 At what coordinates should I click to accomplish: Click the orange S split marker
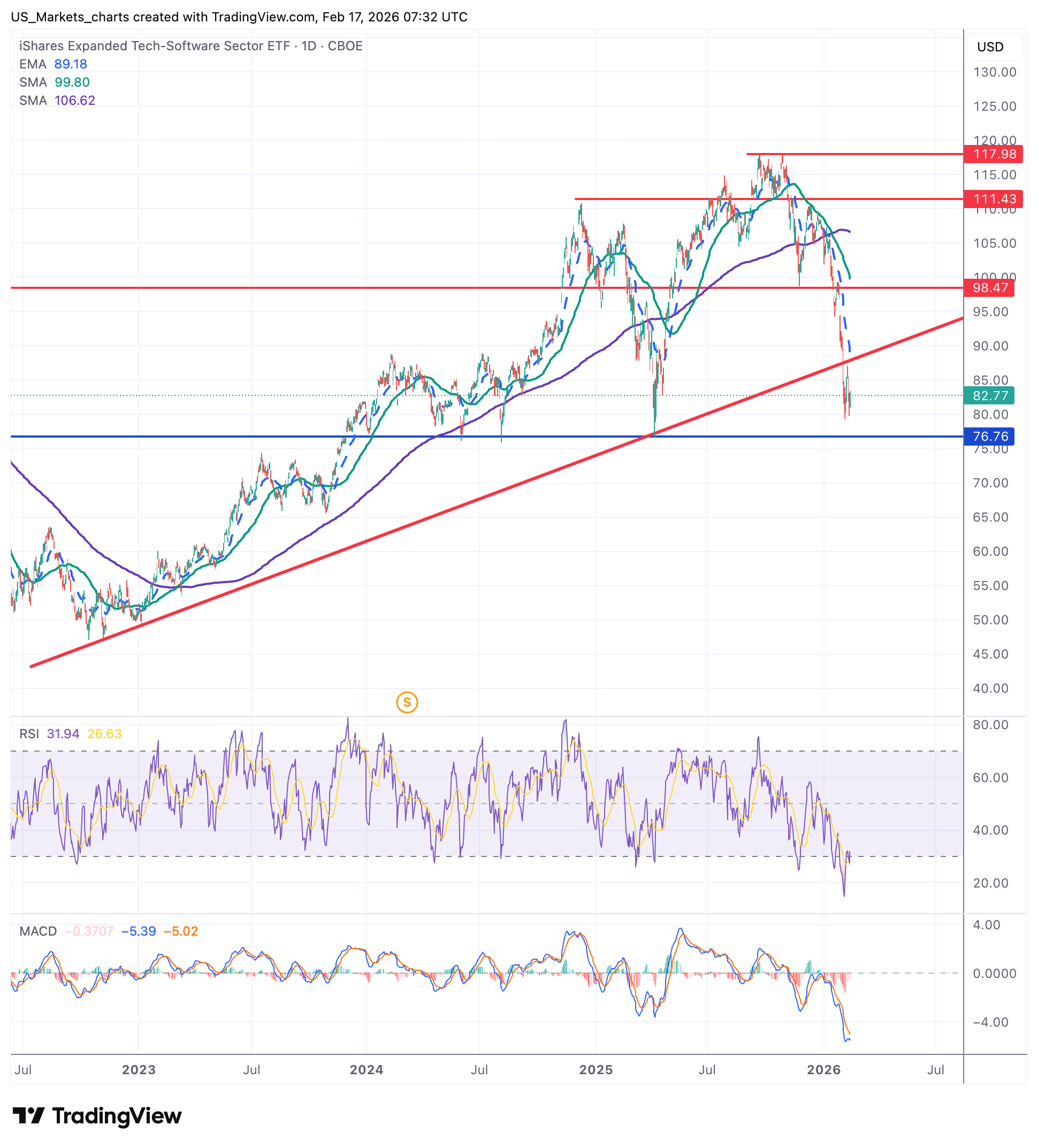point(407,702)
